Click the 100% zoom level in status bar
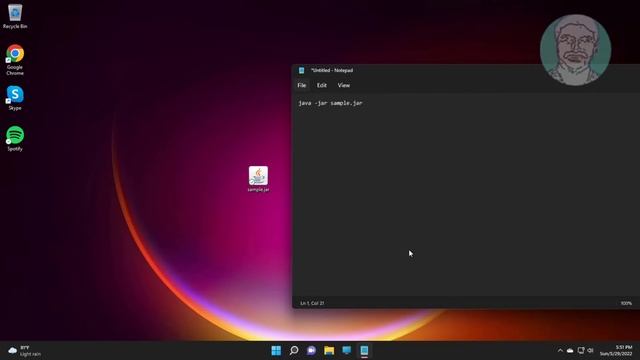640x360 pixels. (x=626, y=303)
